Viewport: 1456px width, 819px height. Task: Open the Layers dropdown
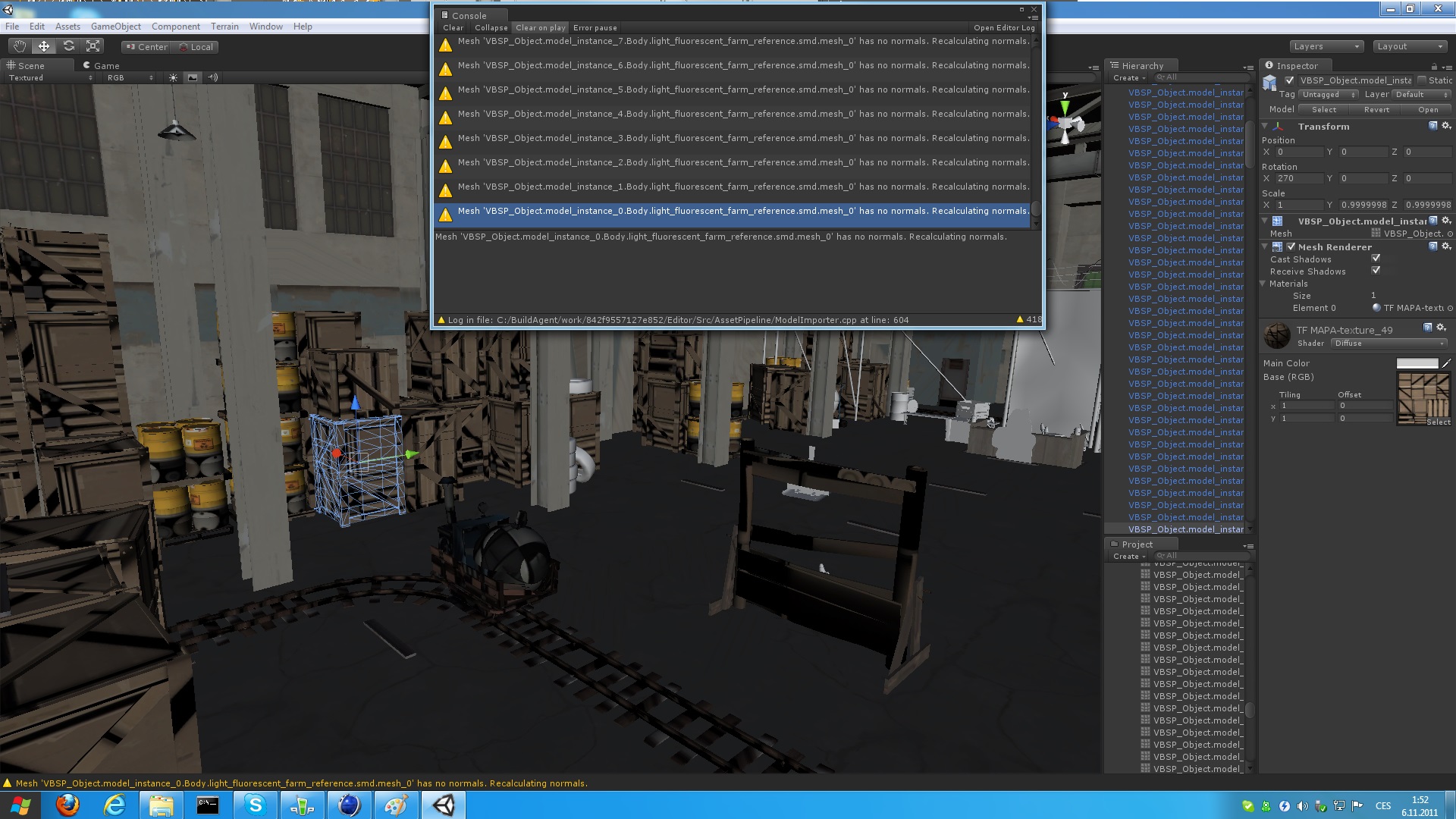(1326, 46)
